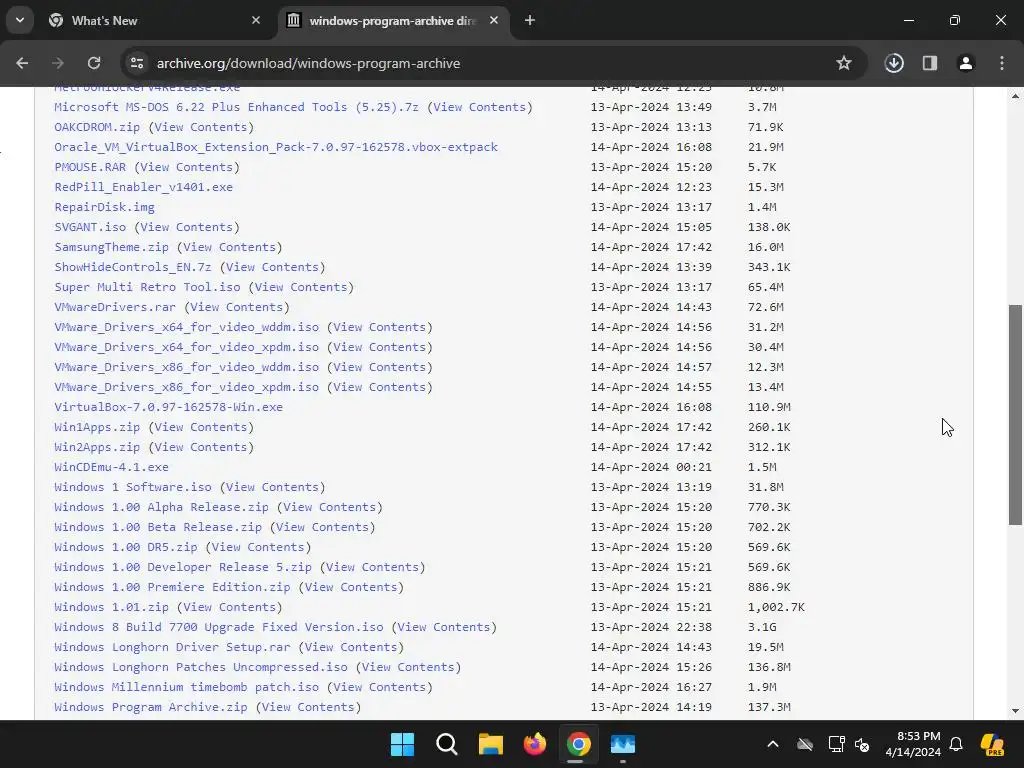Open Win1Apps.zip link

[x=97, y=427]
